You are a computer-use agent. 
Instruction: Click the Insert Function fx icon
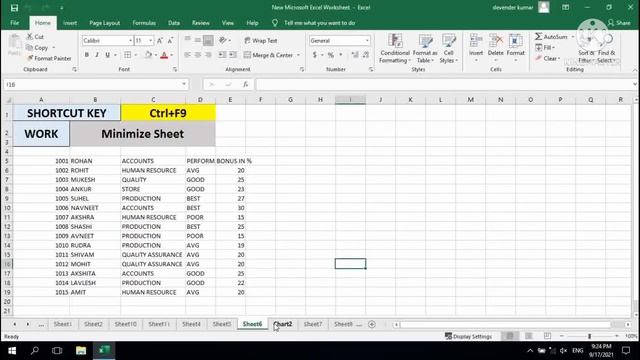point(245,84)
